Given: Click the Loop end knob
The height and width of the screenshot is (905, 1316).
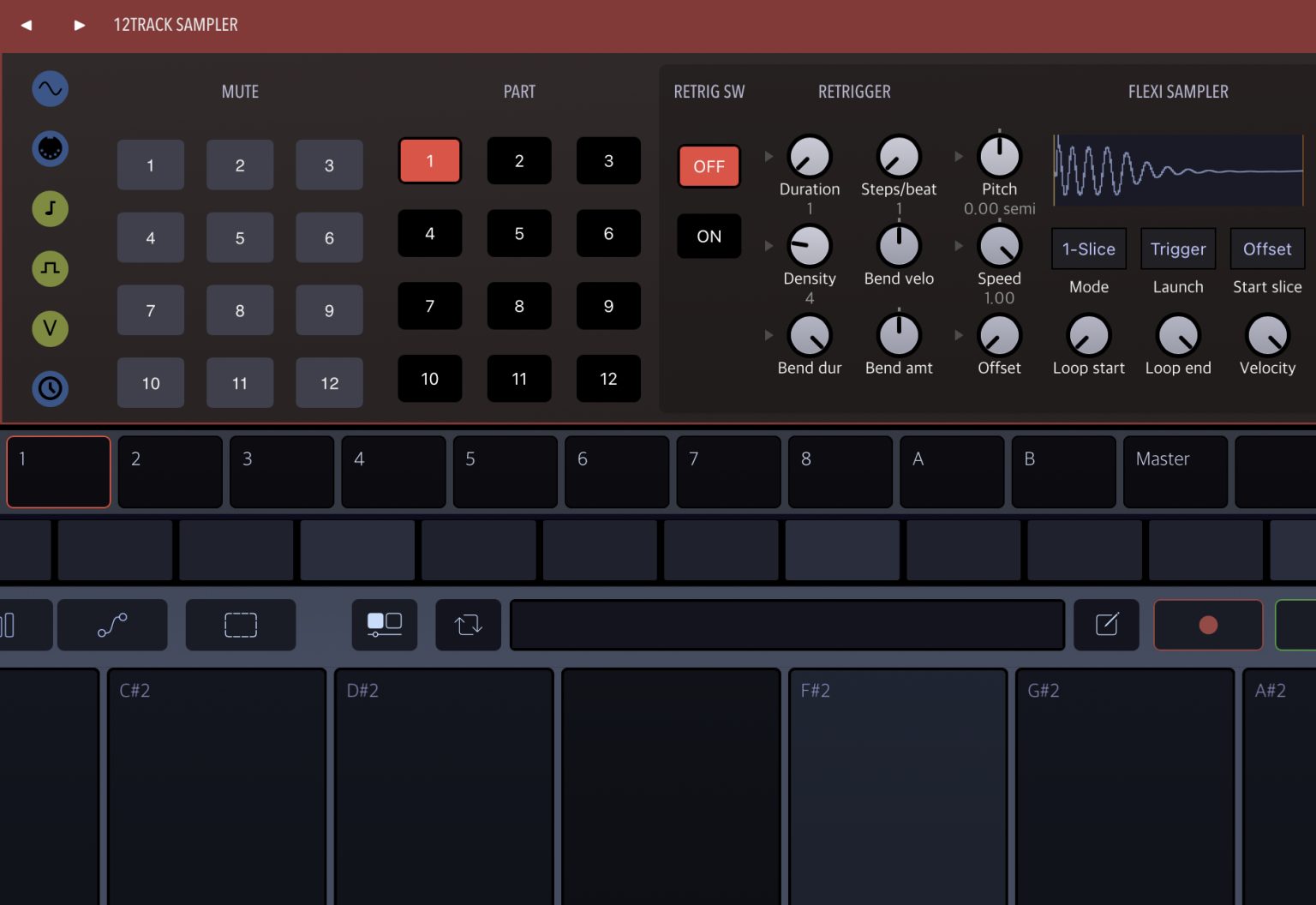Looking at the screenshot, I should pyautogui.click(x=1178, y=335).
